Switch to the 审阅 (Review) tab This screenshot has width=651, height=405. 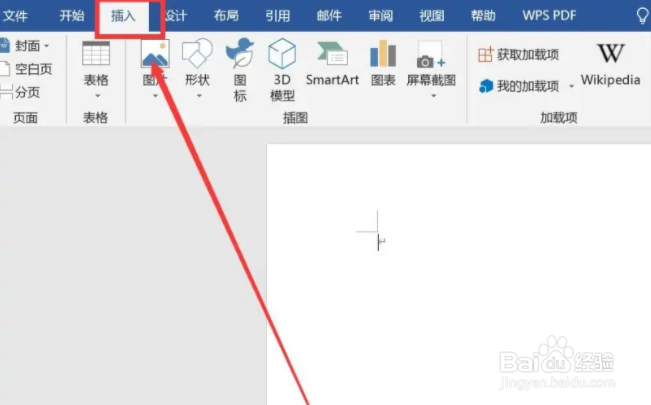coord(381,16)
